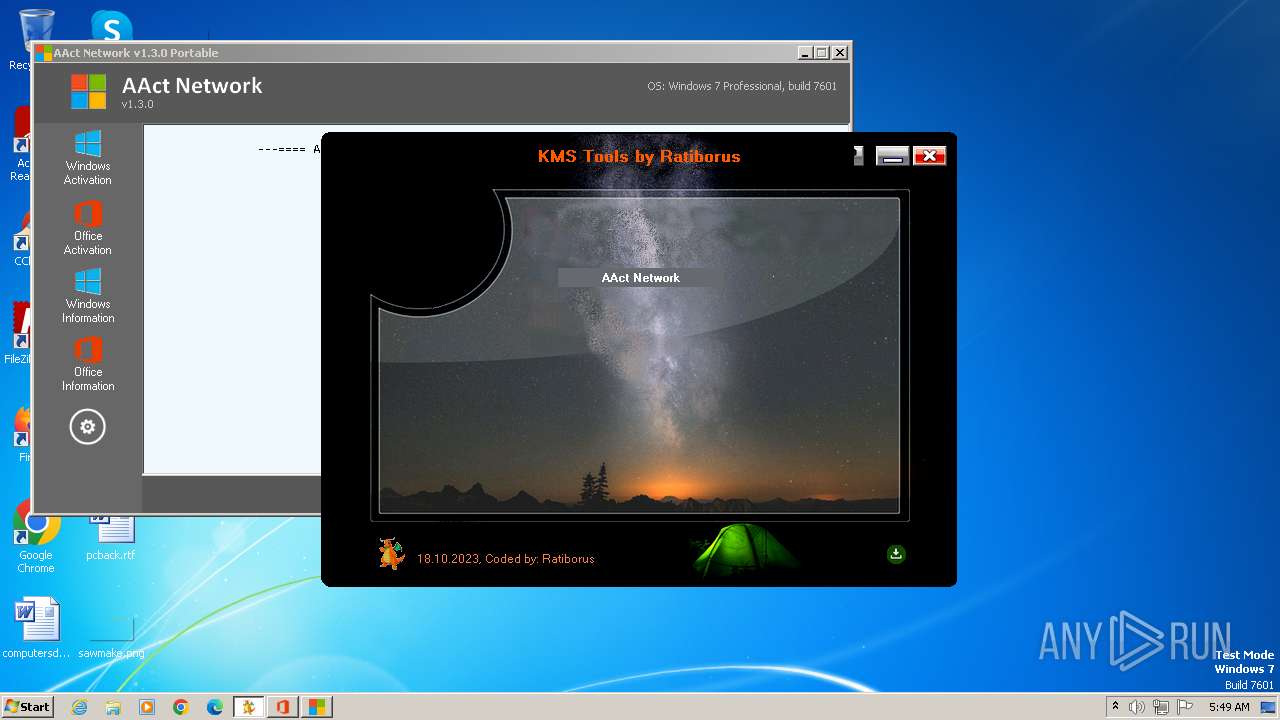Click the "AAct Network" header title text

tap(192, 86)
